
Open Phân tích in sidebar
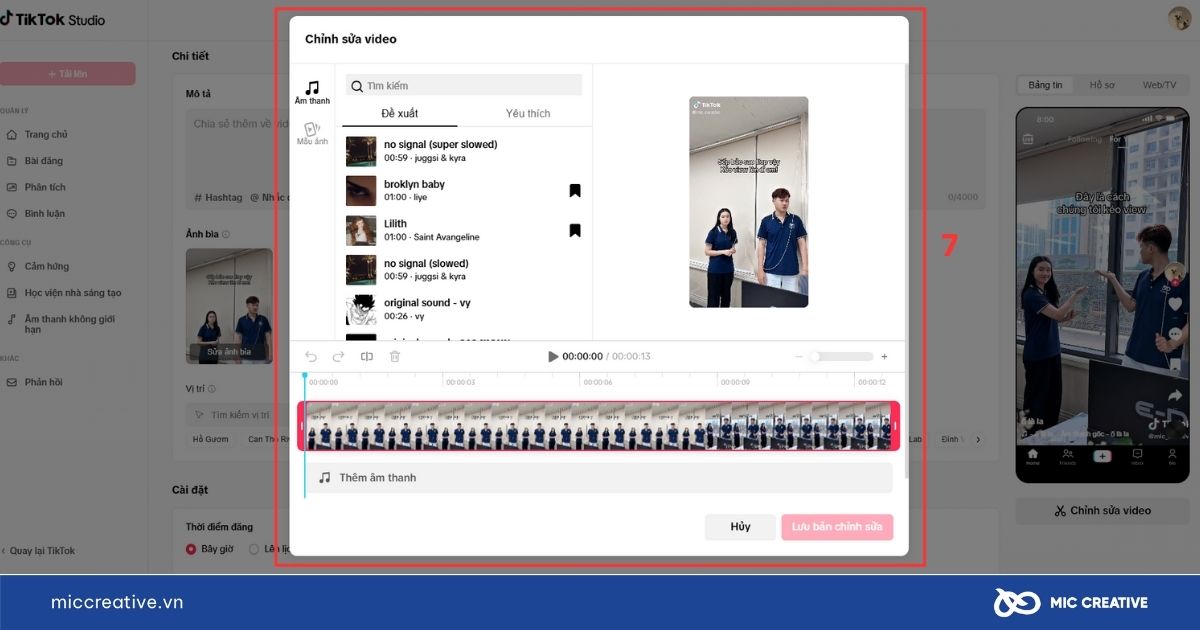pyautogui.click(x=45, y=187)
